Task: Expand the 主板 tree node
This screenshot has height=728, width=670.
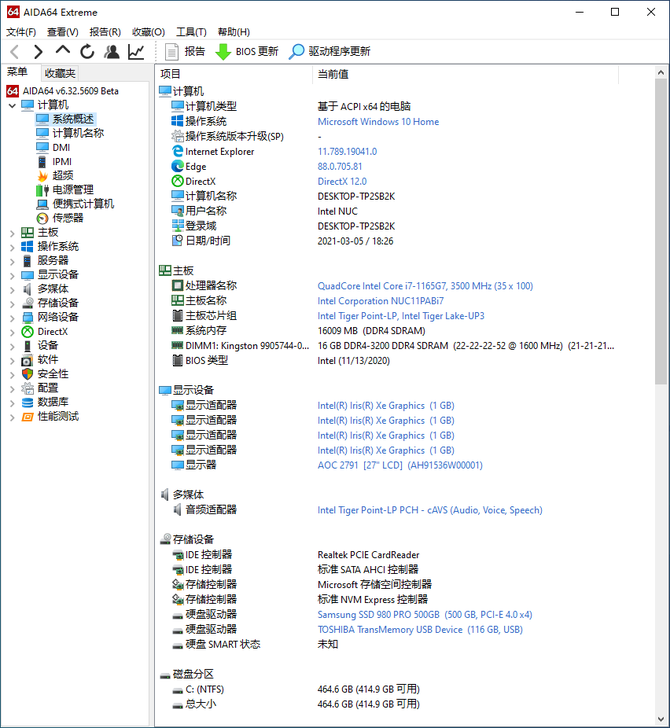Action: (11, 232)
